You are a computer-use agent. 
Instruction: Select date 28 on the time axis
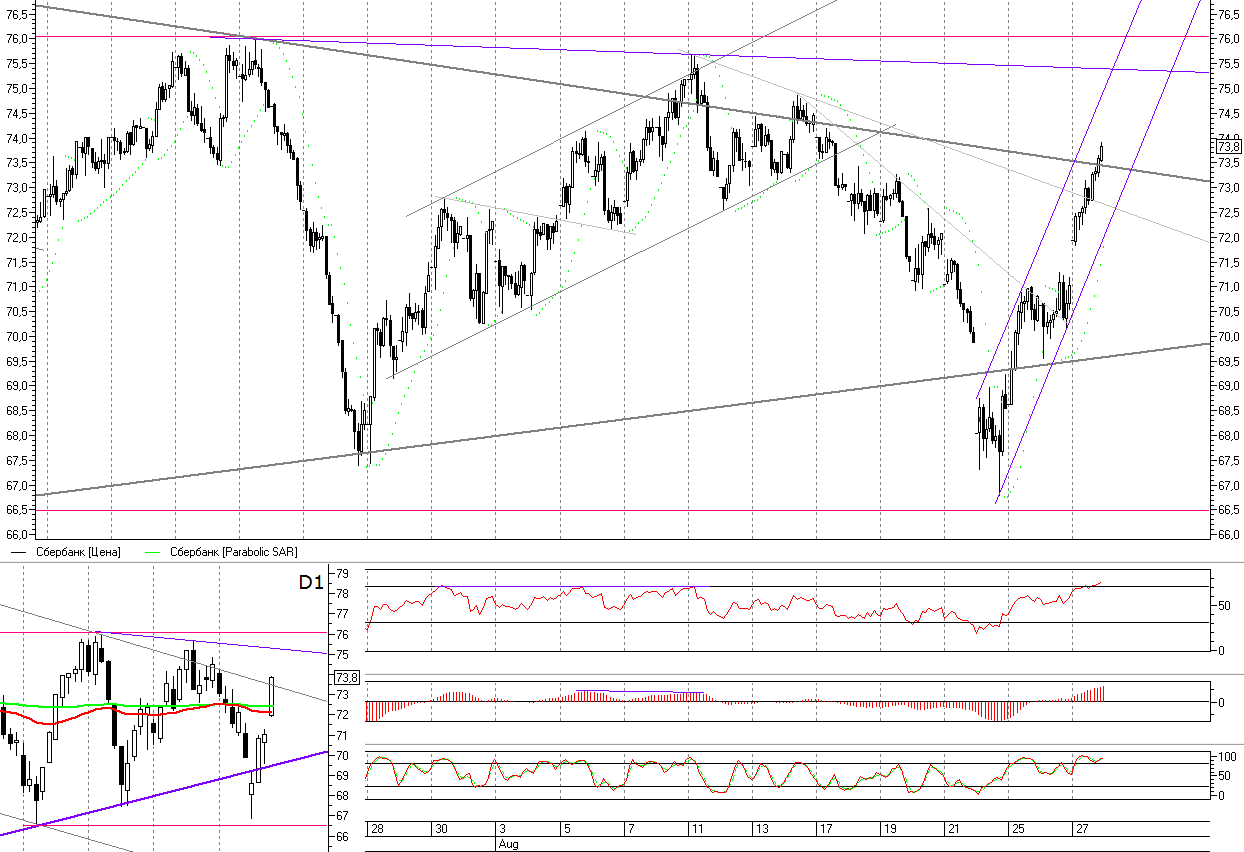pos(377,830)
